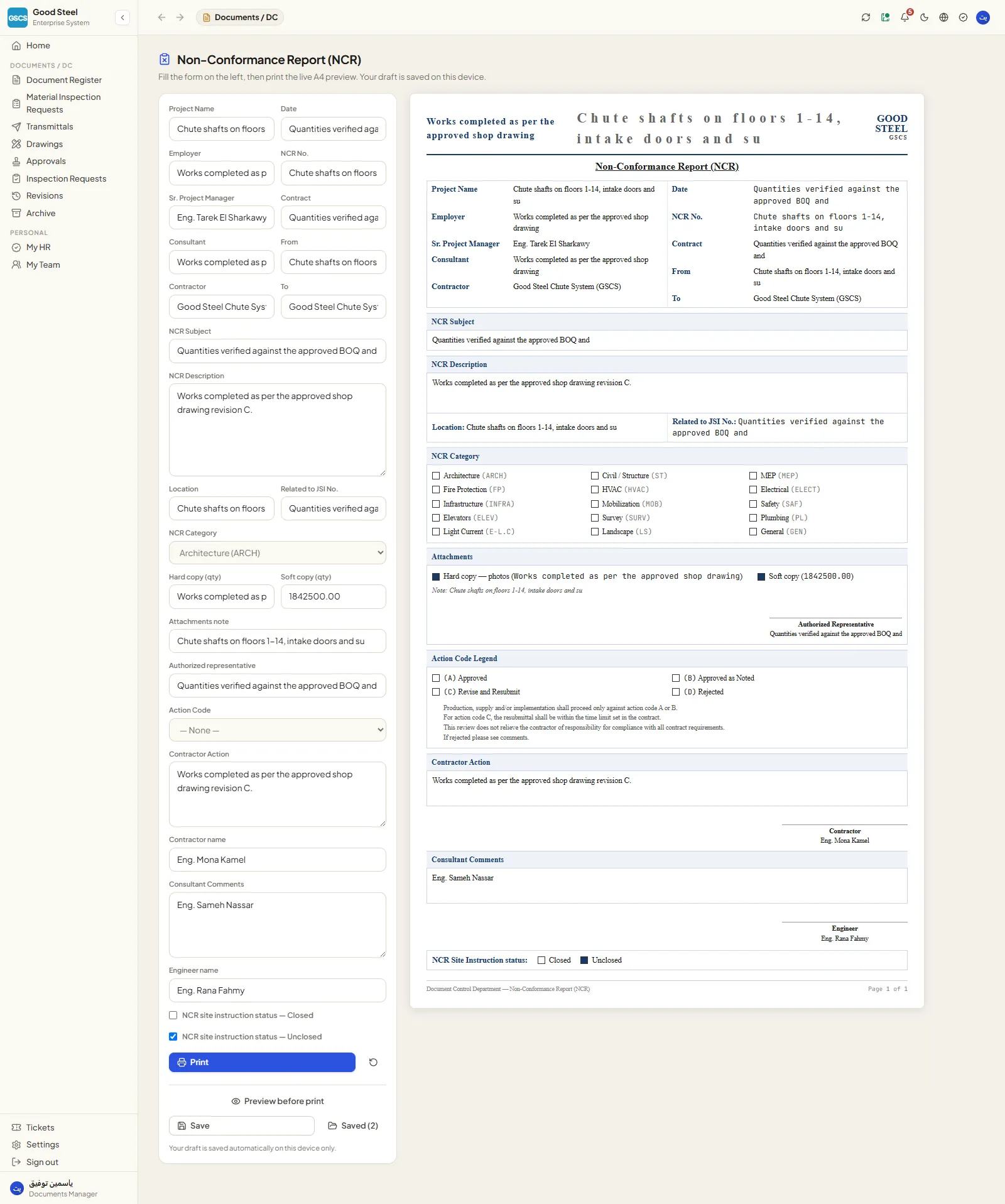This screenshot has width=1005, height=1204.
Task: Open Document Register
Action: [x=69, y=80]
